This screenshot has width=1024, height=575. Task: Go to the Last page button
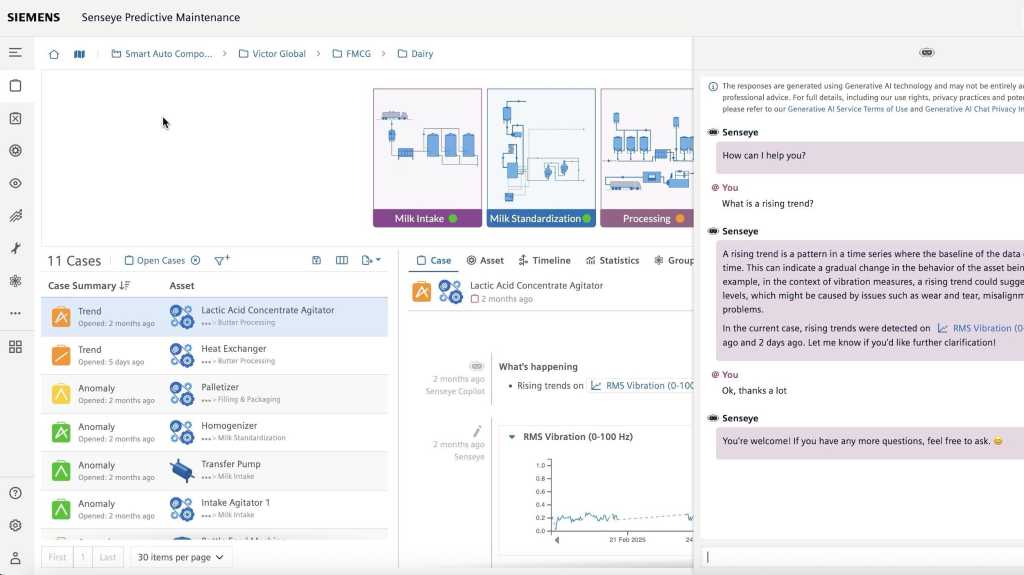pyautogui.click(x=107, y=557)
